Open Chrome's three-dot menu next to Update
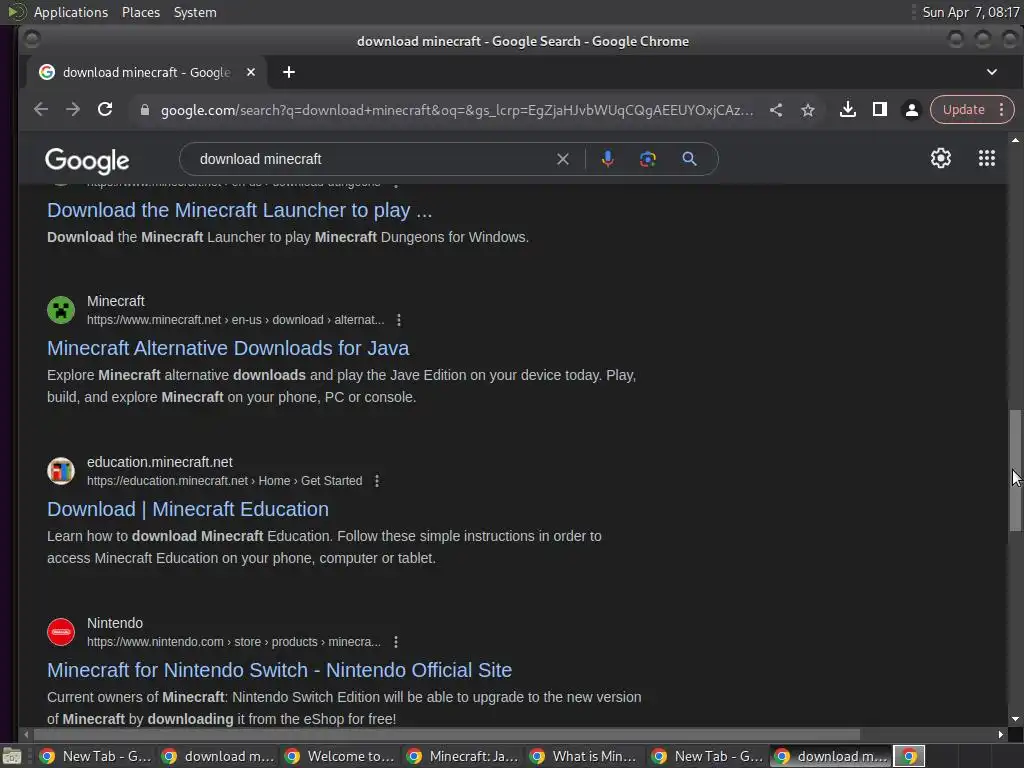This screenshot has height=768, width=1024. click(1001, 110)
